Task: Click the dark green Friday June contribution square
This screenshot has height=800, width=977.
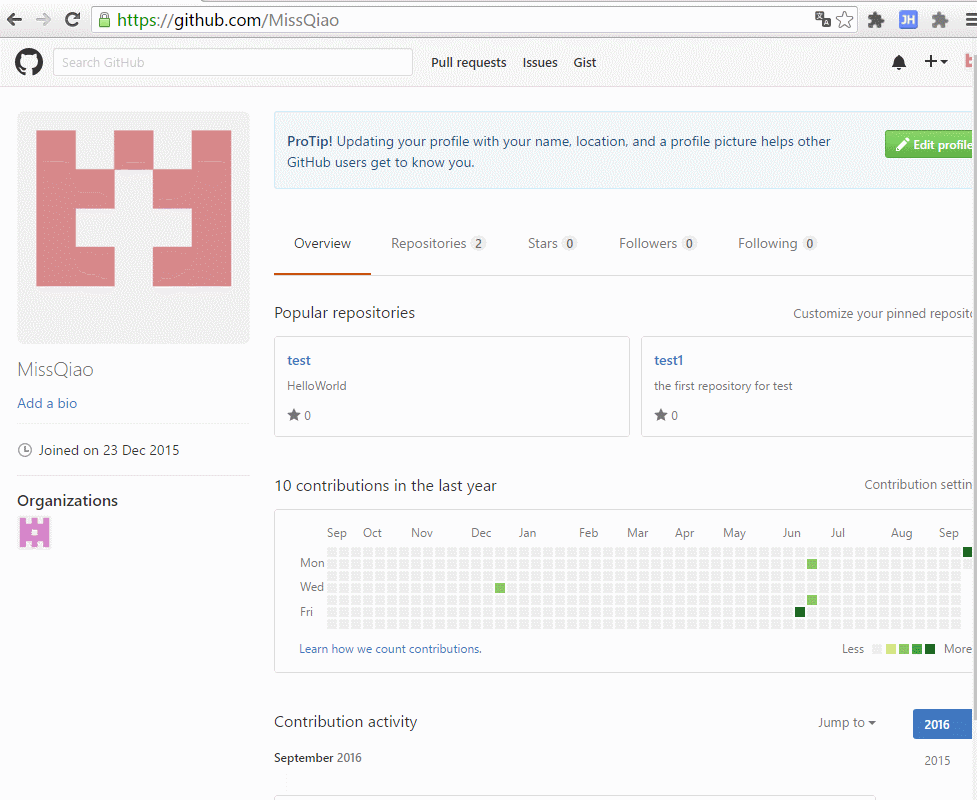Action: pyautogui.click(x=800, y=612)
